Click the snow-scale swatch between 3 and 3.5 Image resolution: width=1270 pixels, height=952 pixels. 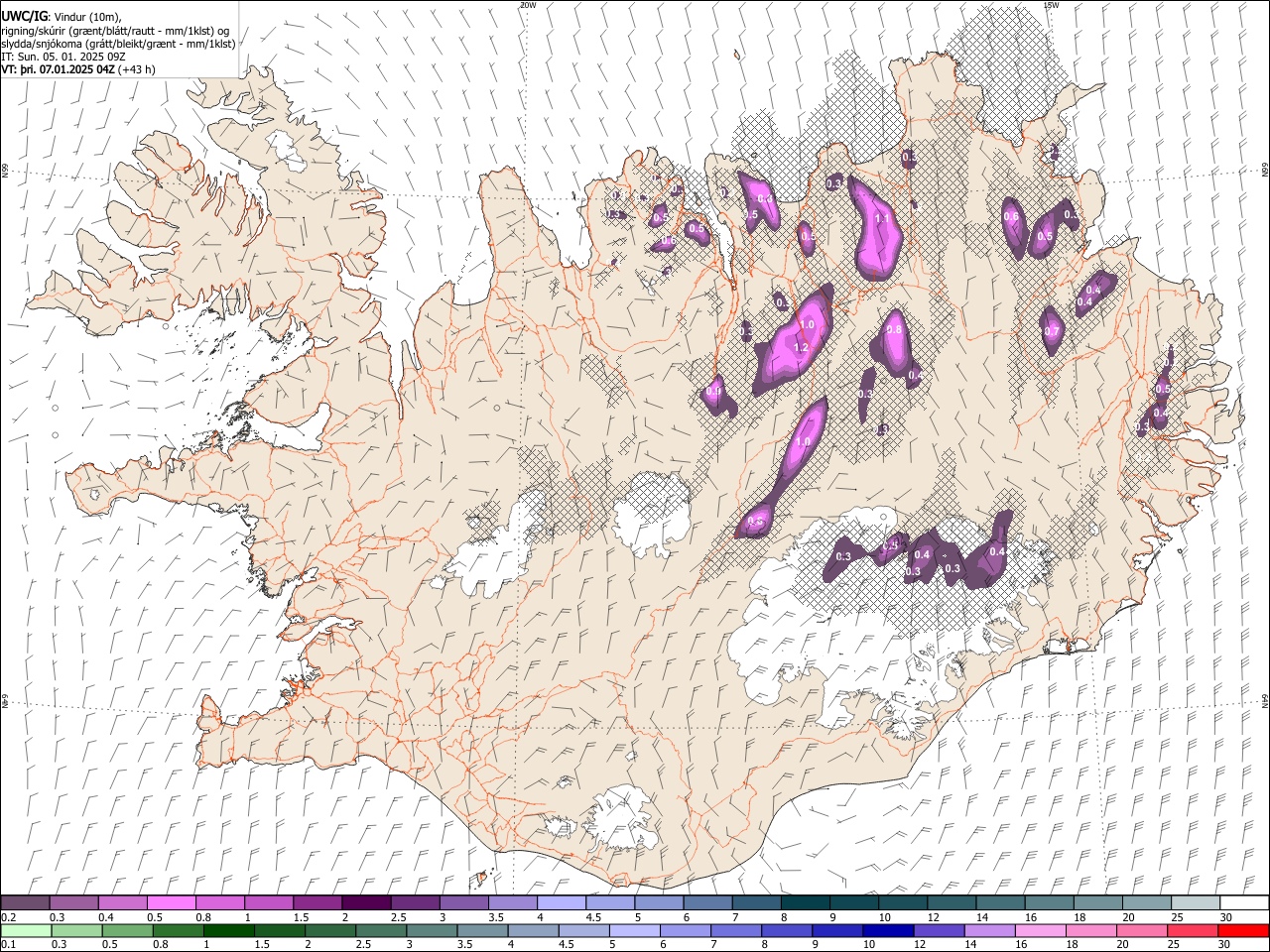pos(463,903)
